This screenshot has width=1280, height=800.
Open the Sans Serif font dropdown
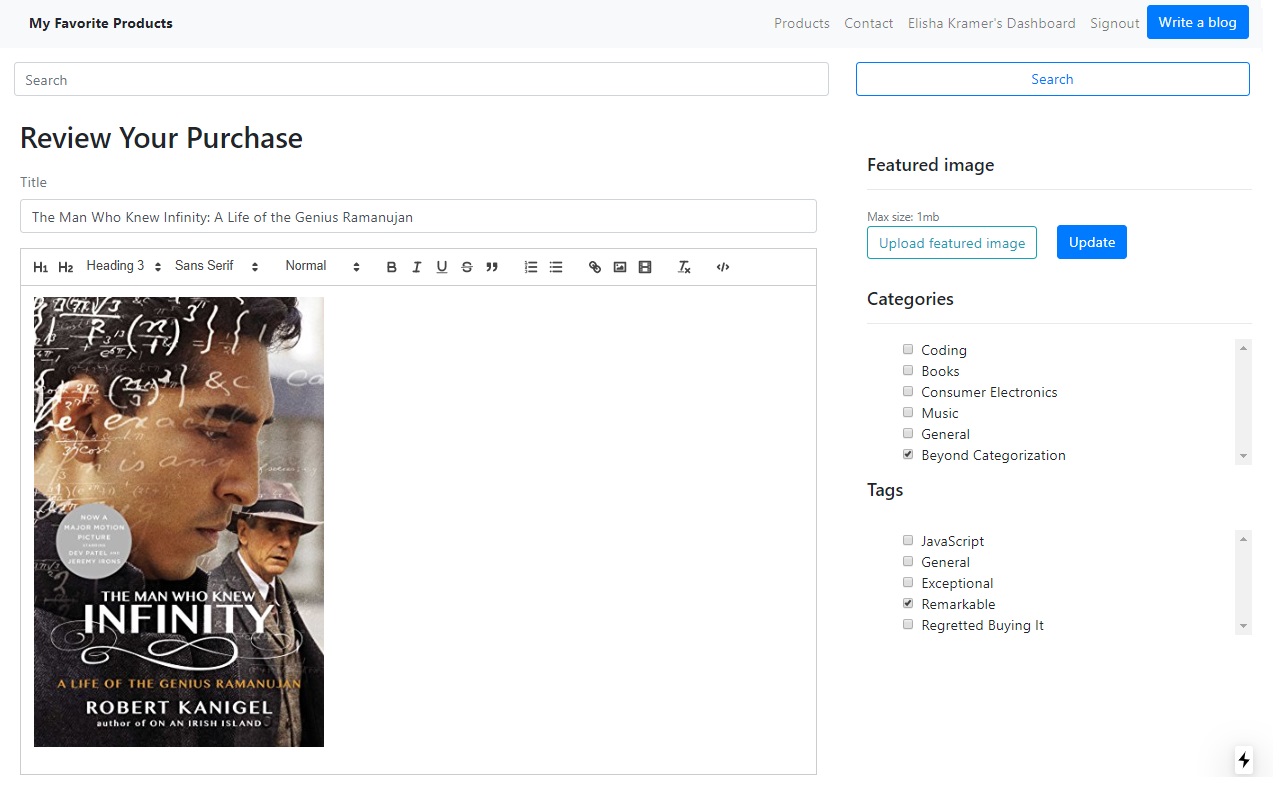click(216, 266)
